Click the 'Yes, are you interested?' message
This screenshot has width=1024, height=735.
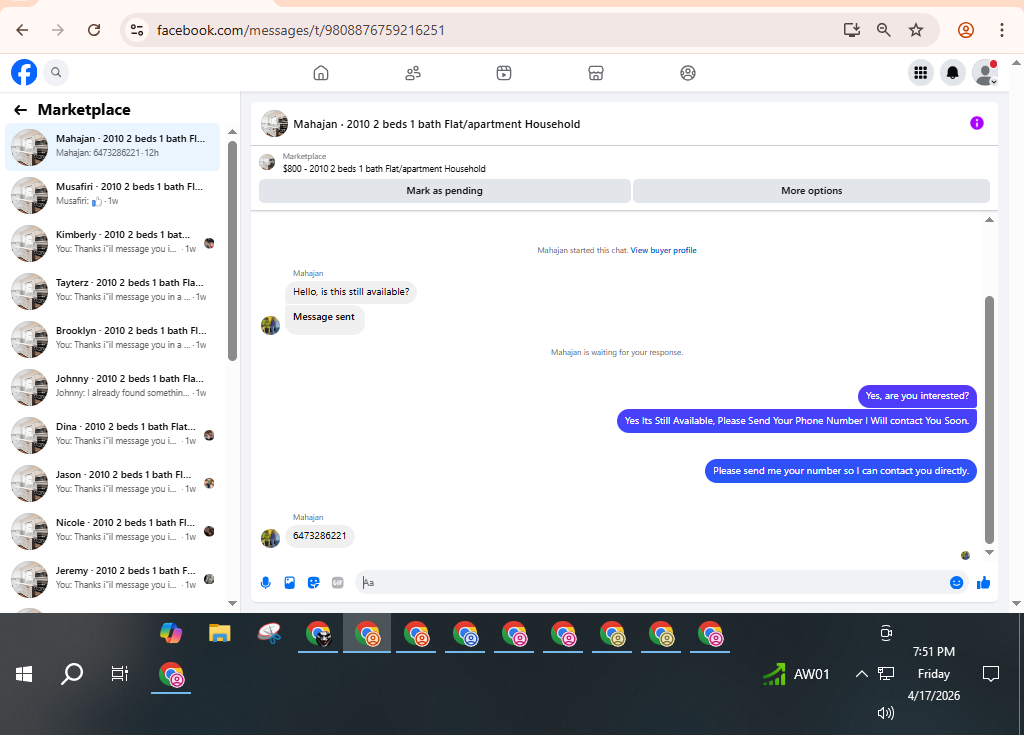point(917,396)
